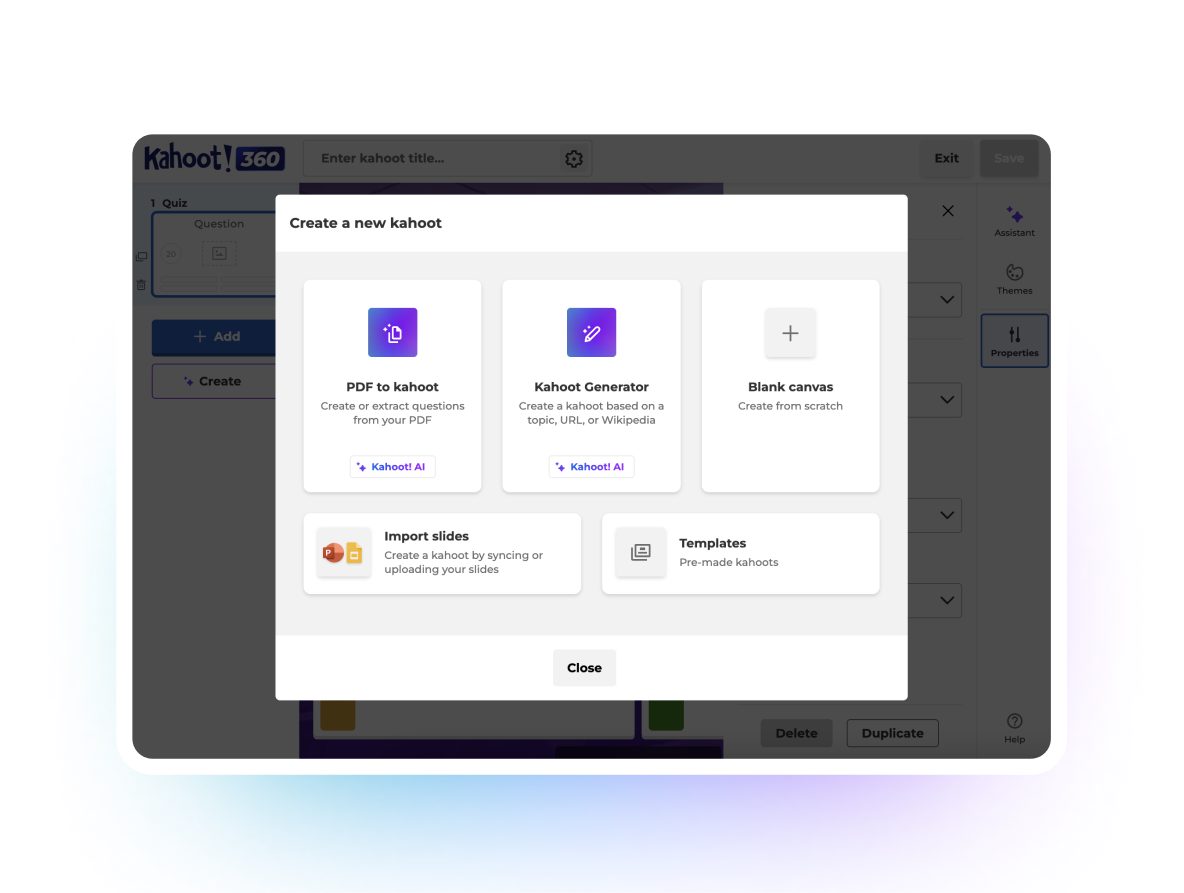This screenshot has height=893, width=1184.
Task: Click the Kahoot Generator pencil icon
Action: point(591,332)
